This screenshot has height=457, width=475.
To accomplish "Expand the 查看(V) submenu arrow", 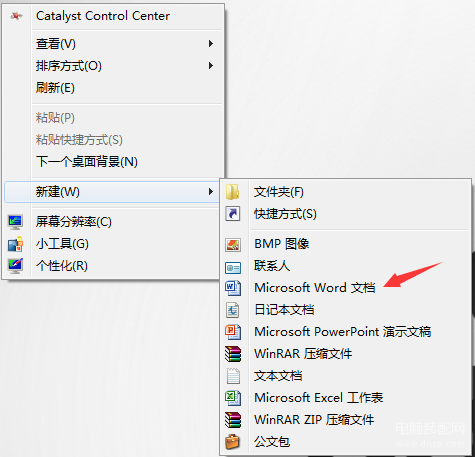I will pos(211,44).
